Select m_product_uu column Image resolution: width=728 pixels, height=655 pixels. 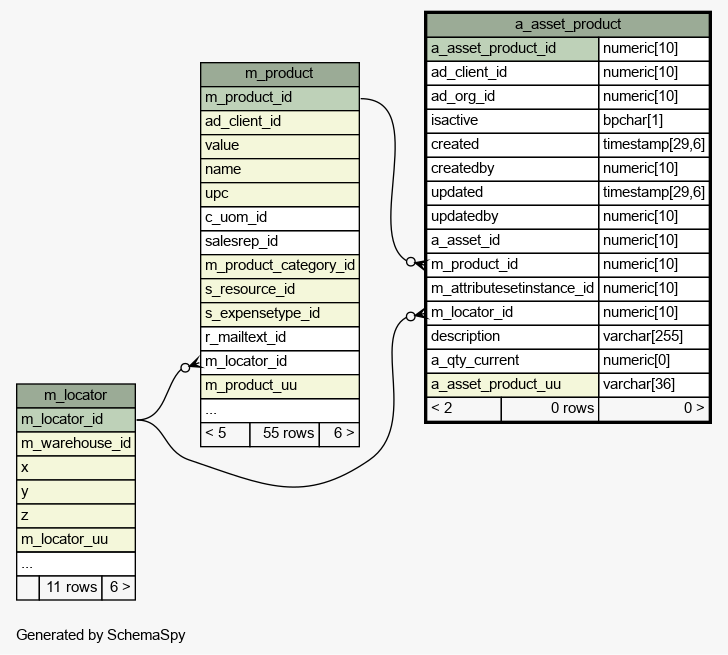click(280, 386)
